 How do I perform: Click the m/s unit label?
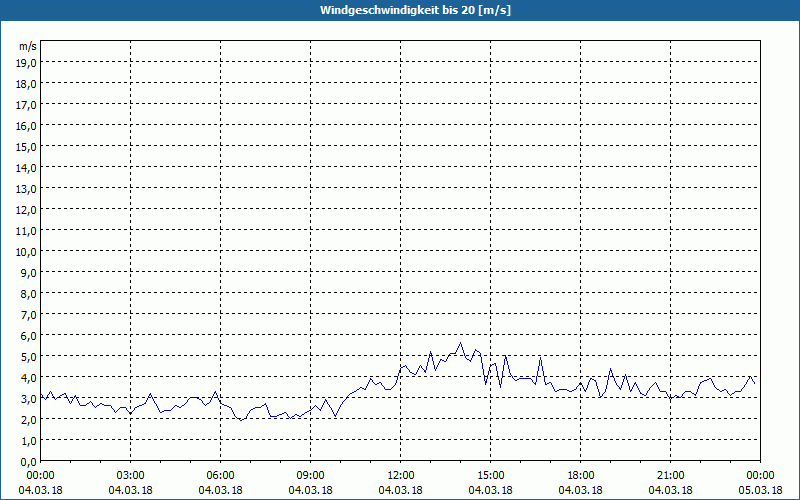pos(28,47)
